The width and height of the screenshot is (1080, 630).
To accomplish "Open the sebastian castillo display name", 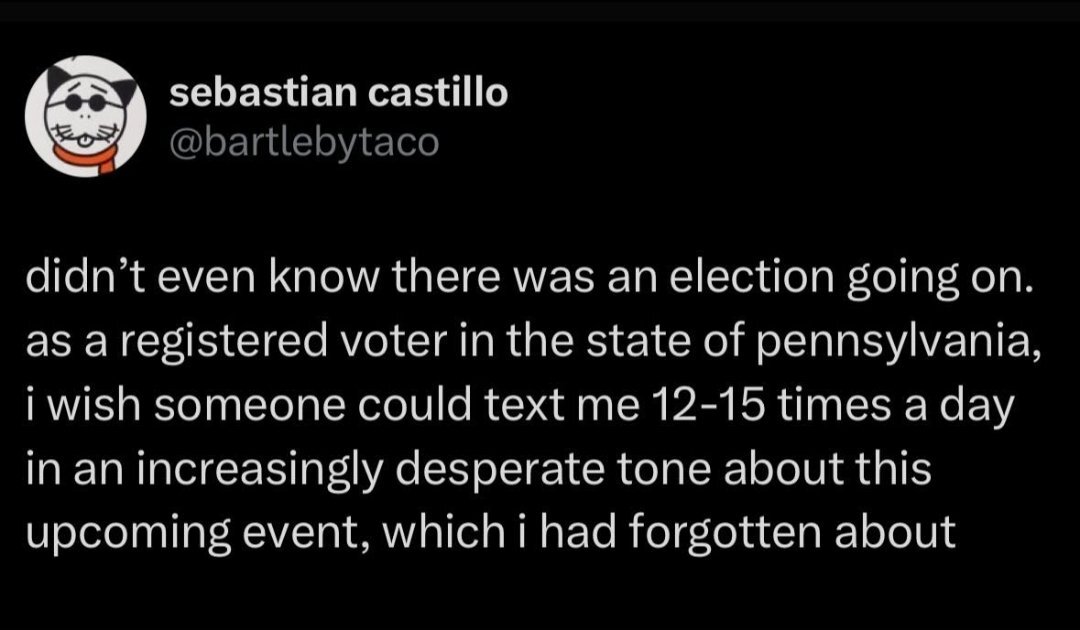I will tap(338, 95).
